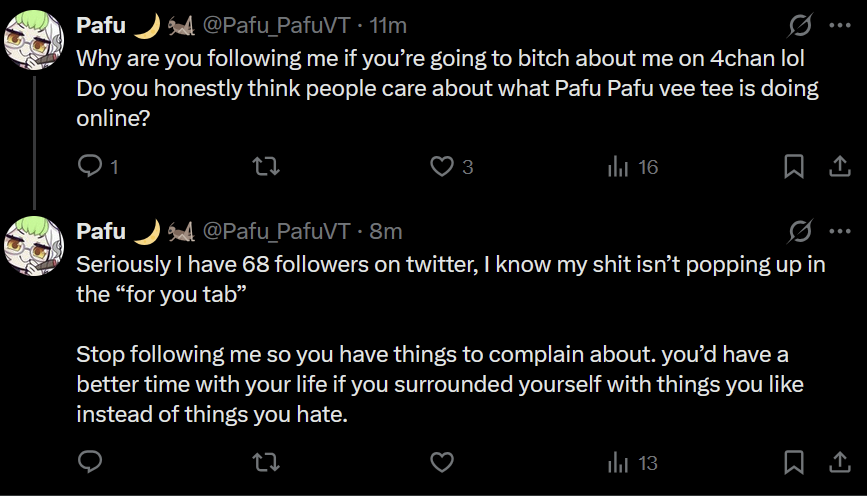Reply to the 4chan tweet
This screenshot has height=496, width=867.
pos(91,167)
